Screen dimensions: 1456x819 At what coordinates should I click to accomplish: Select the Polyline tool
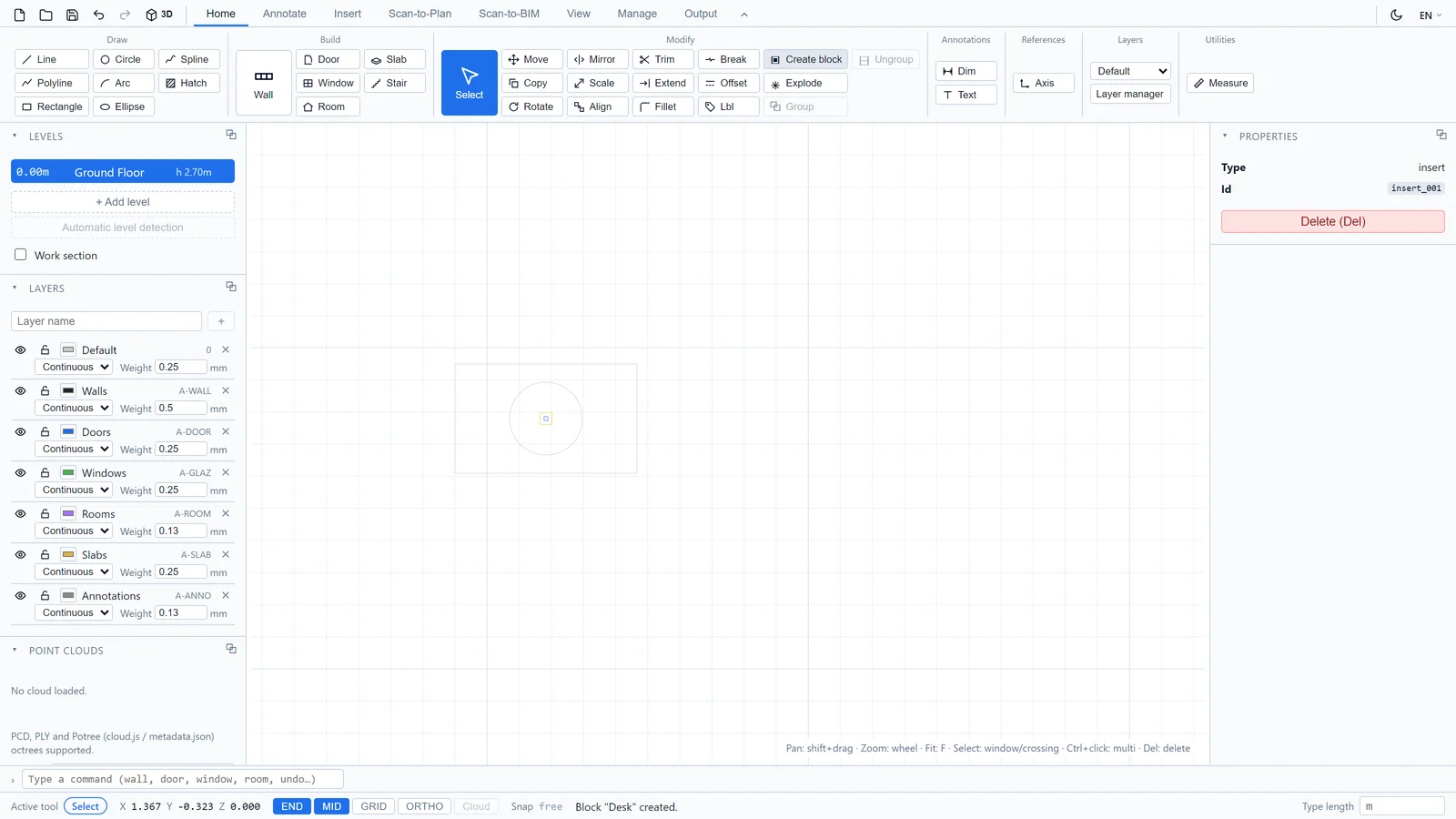click(x=52, y=83)
